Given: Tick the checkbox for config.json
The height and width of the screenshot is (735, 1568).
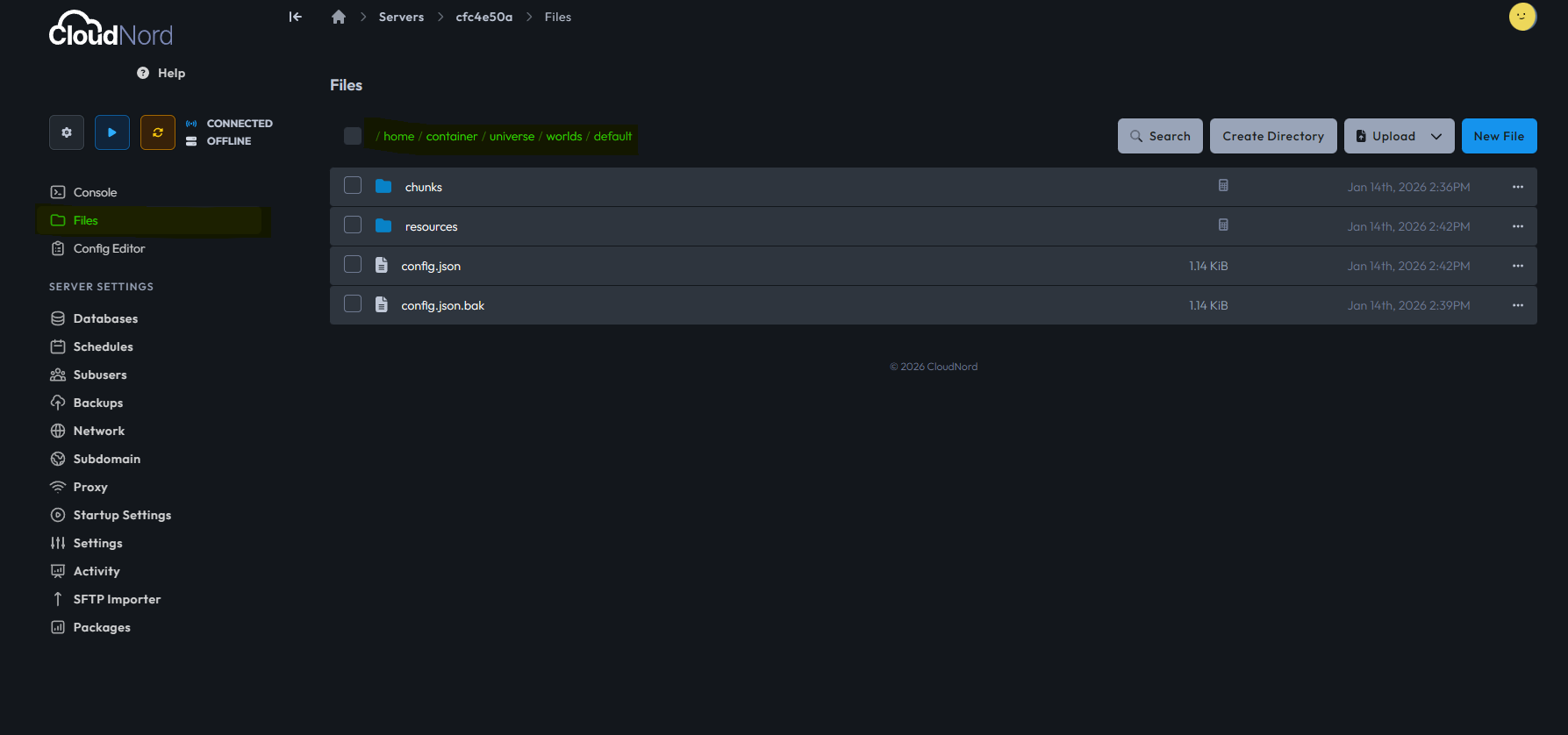Looking at the screenshot, I should [x=353, y=265].
